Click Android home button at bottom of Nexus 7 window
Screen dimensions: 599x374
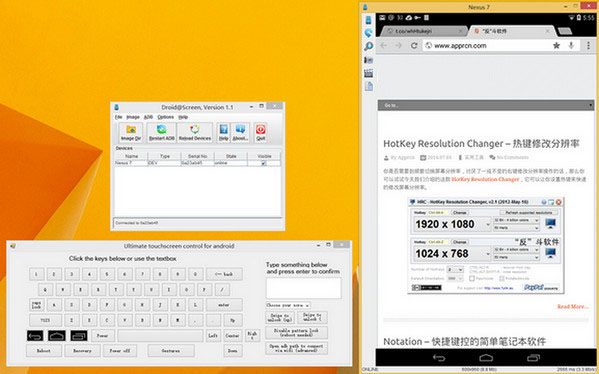point(486,358)
